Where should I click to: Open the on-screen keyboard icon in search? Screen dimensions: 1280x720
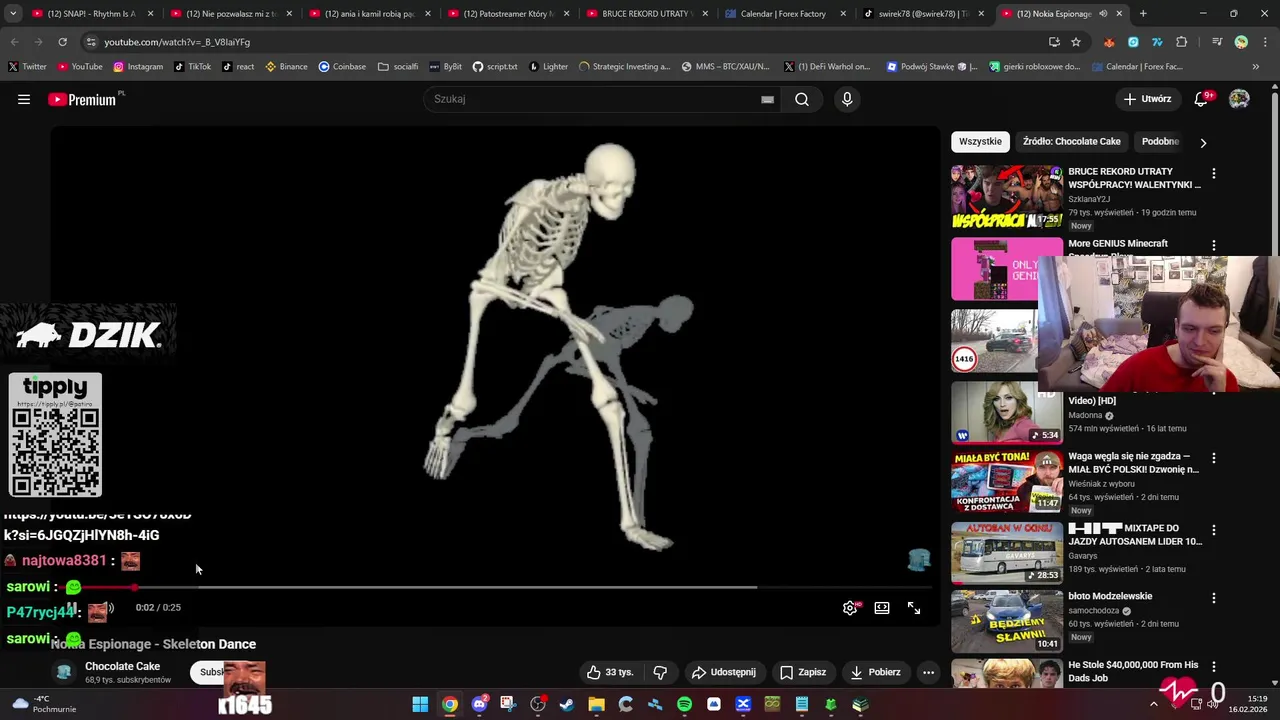(767, 99)
